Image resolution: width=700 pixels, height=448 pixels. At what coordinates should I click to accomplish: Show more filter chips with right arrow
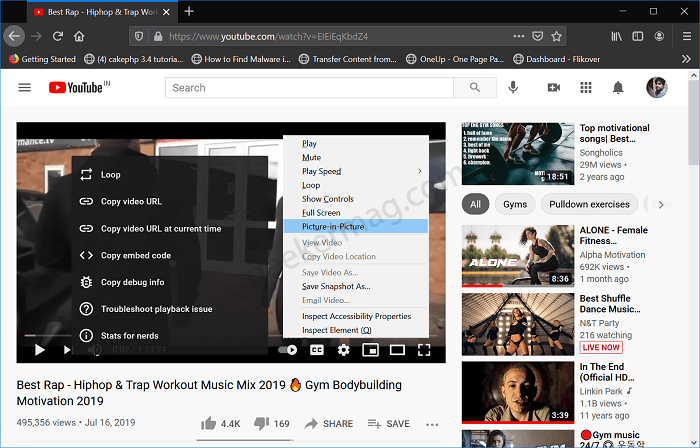point(661,204)
